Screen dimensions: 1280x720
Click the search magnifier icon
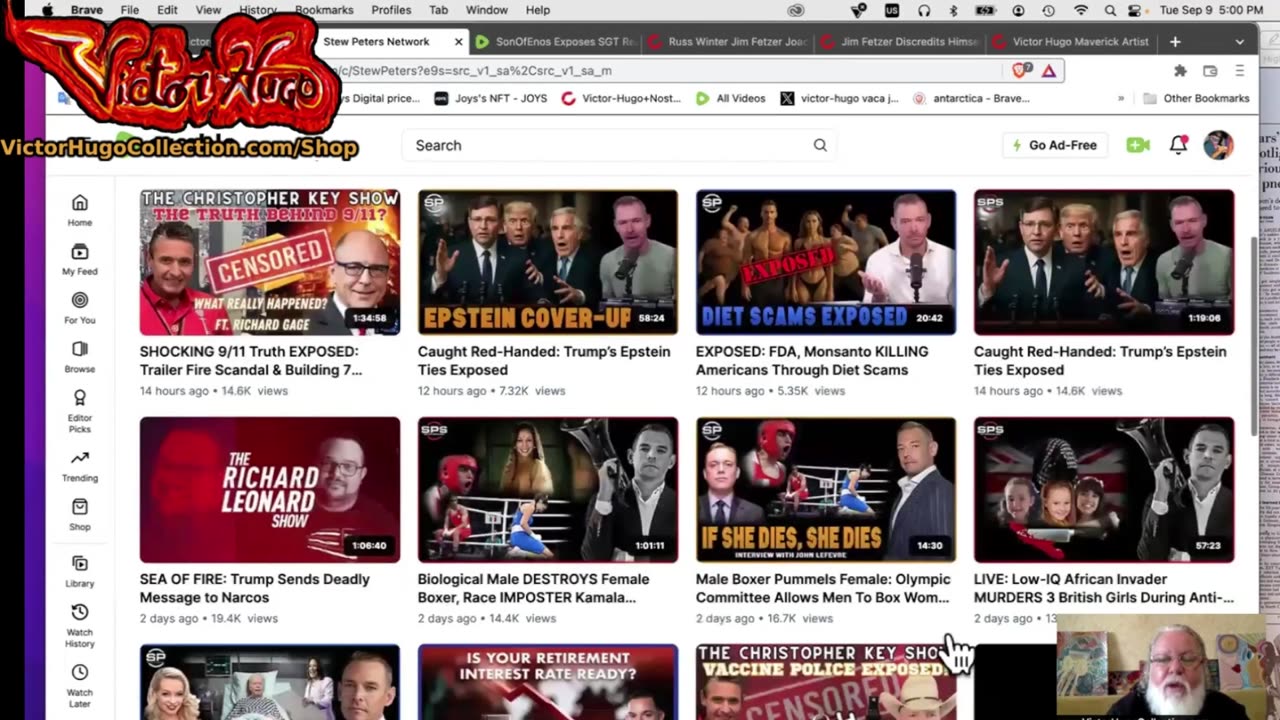(820, 145)
